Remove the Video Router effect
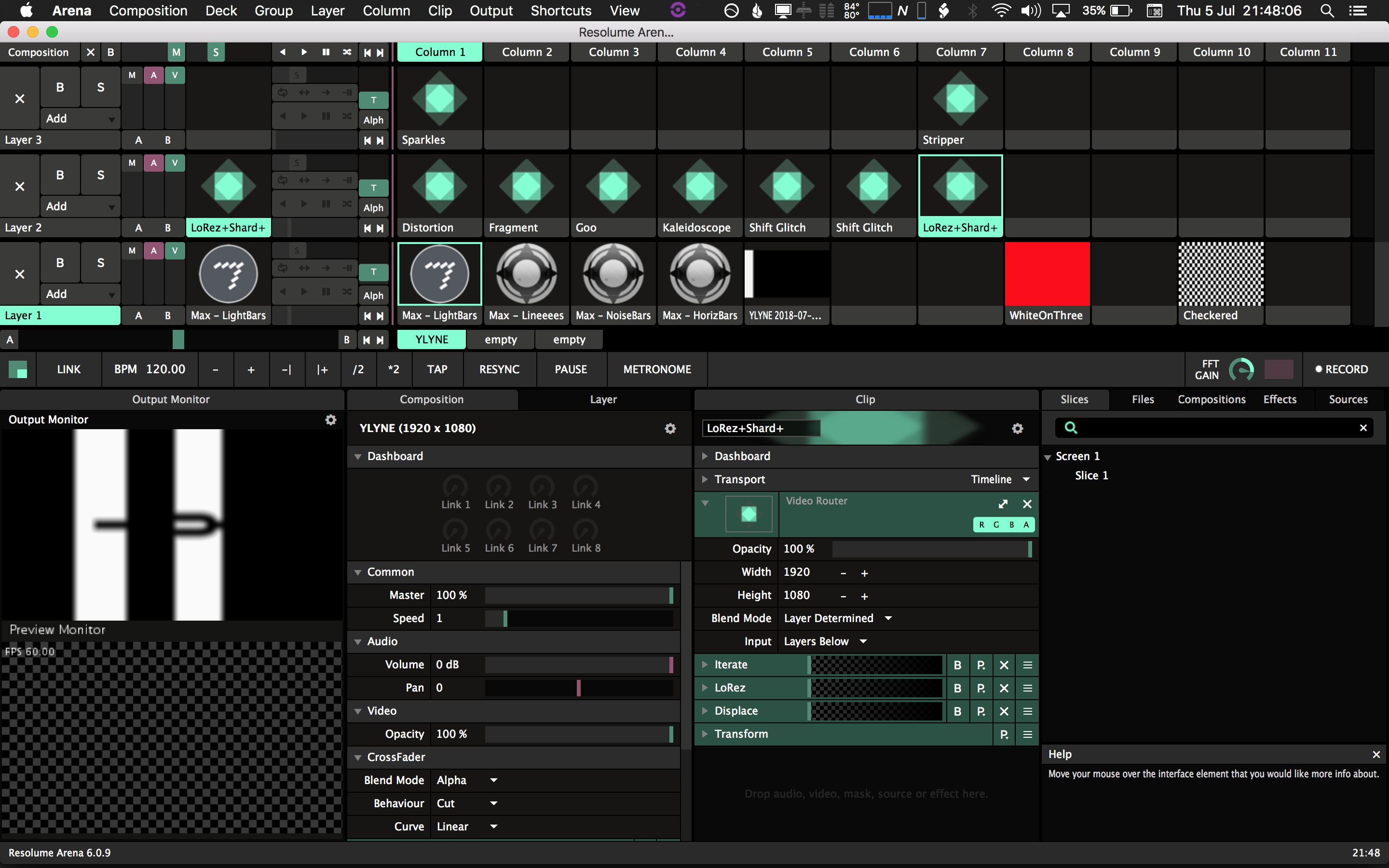 [1027, 503]
